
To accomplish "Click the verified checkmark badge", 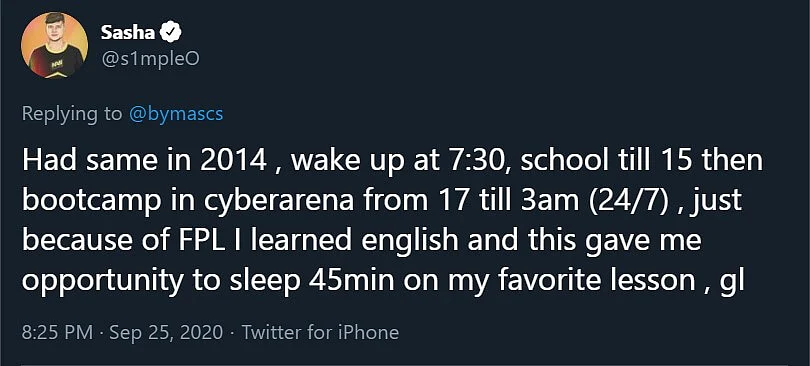I will pyautogui.click(x=171, y=33).
